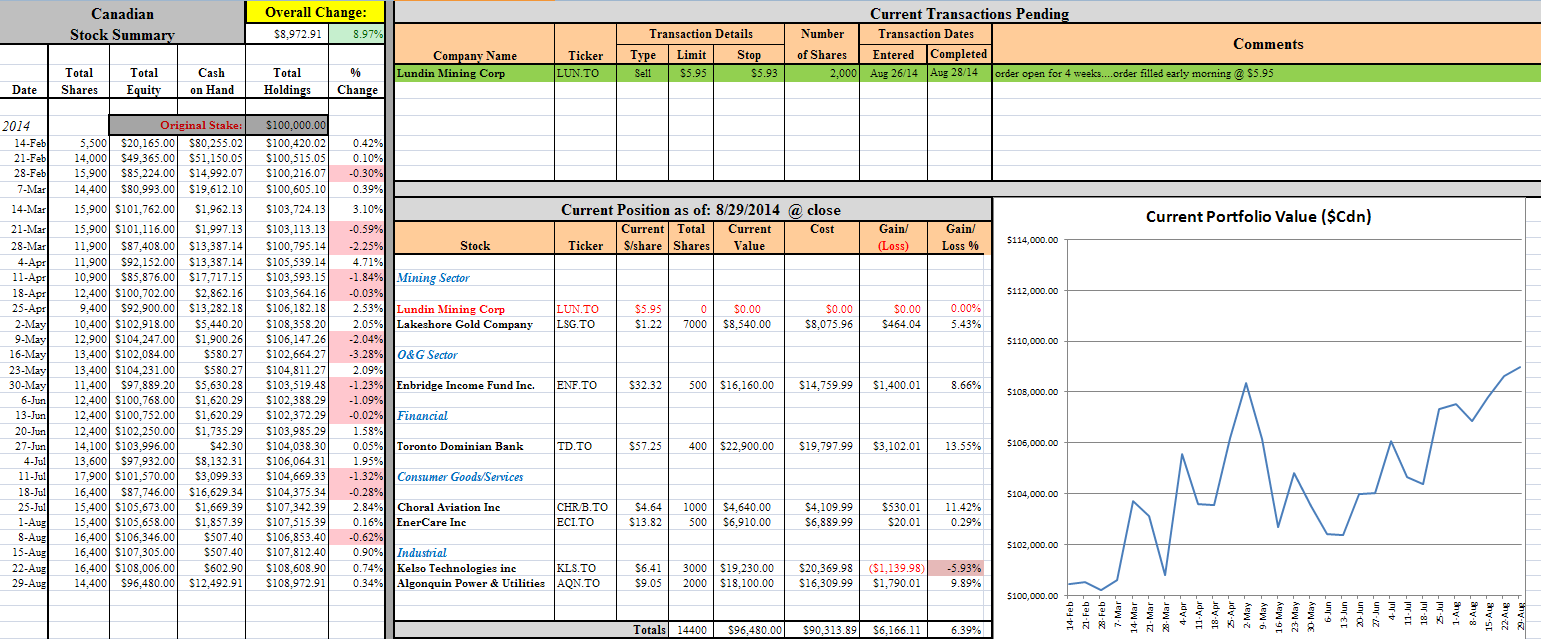Click Algonquin Power & Utilities name

(x=471, y=583)
